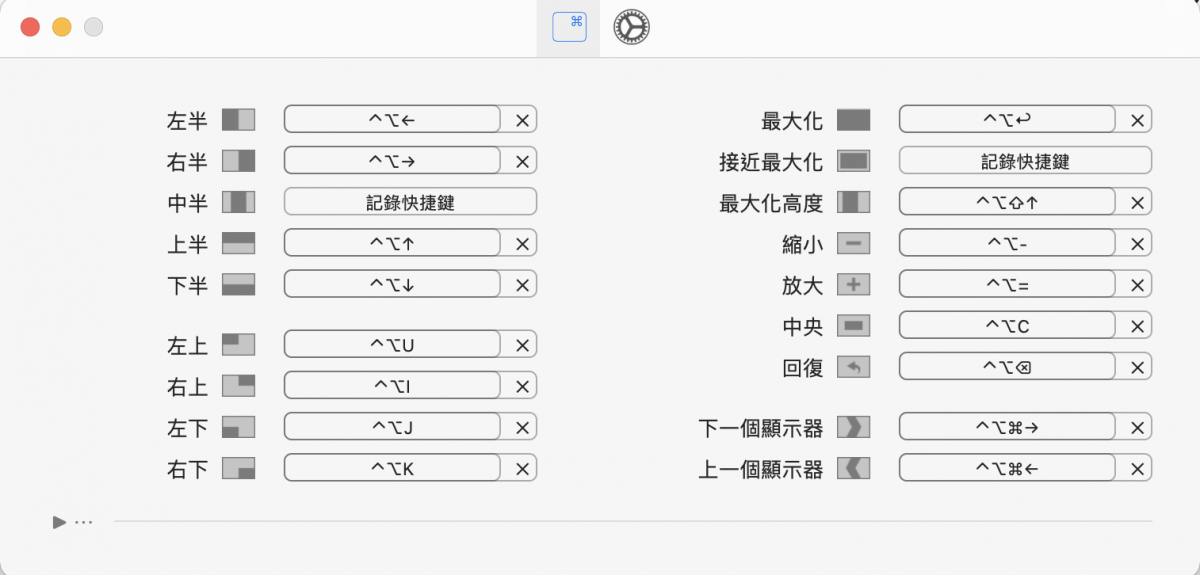
Task: Open the general settings gear tab
Action: (x=631, y=27)
